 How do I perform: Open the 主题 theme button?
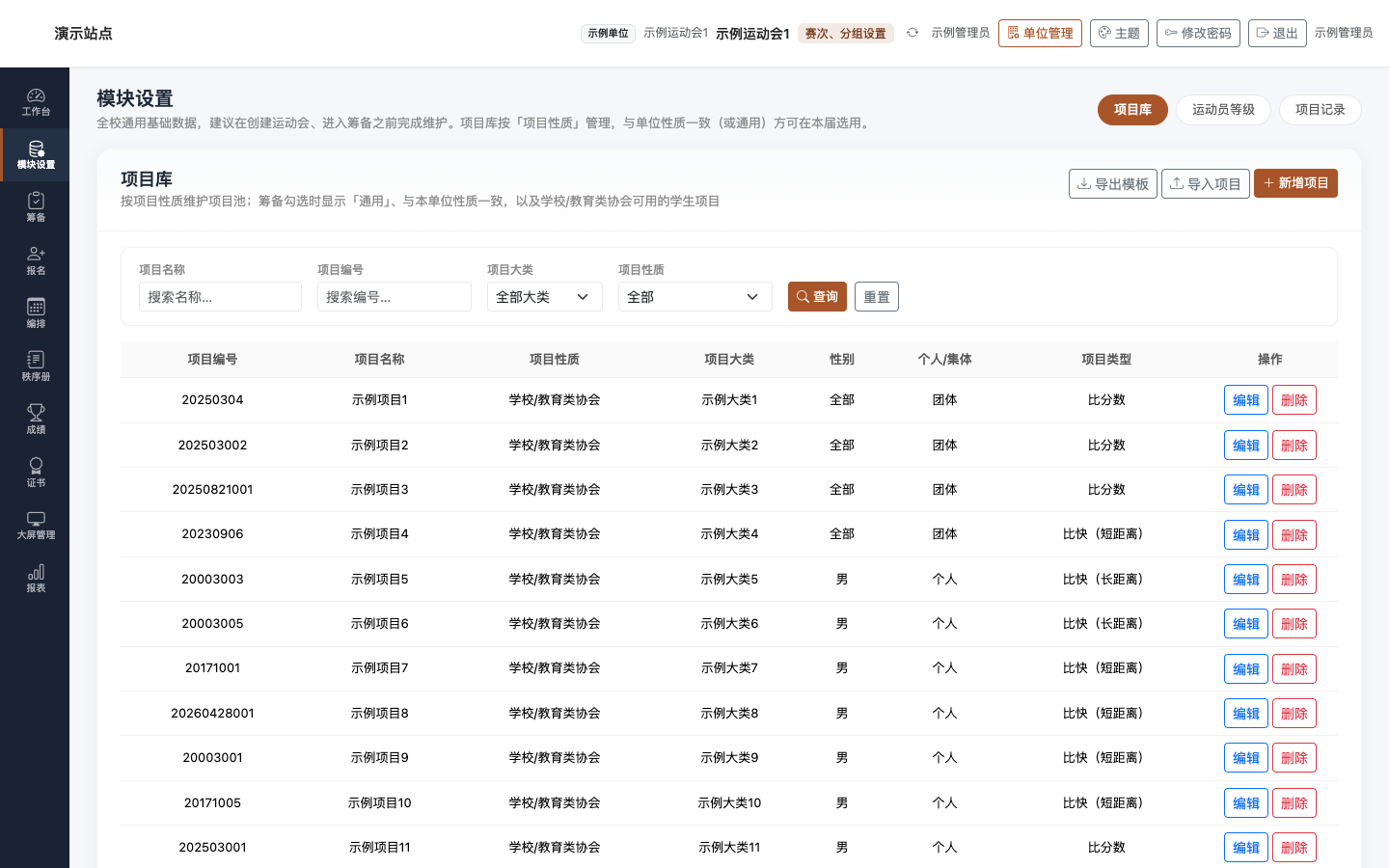(x=1119, y=33)
